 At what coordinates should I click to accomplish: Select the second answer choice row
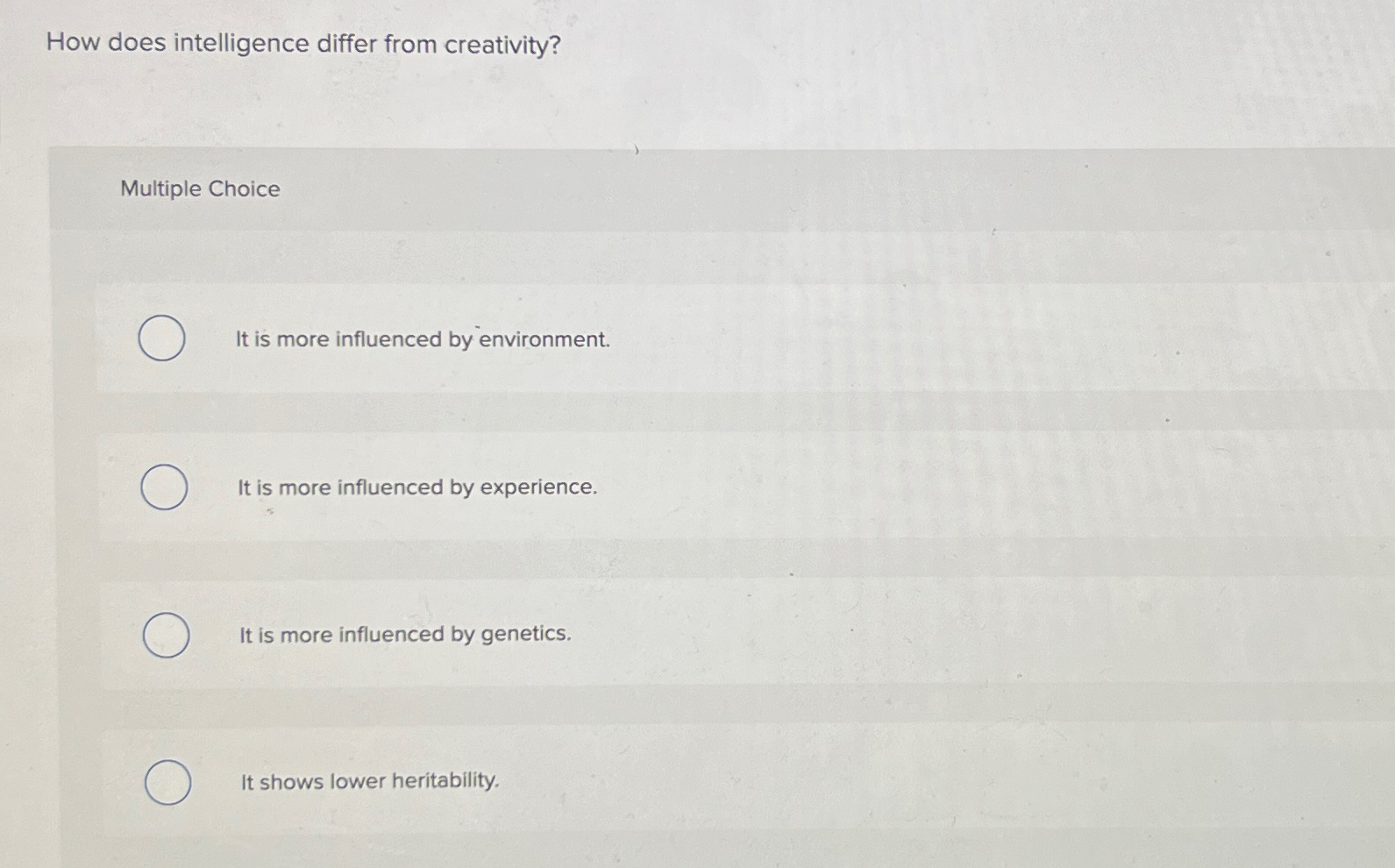tap(614, 487)
